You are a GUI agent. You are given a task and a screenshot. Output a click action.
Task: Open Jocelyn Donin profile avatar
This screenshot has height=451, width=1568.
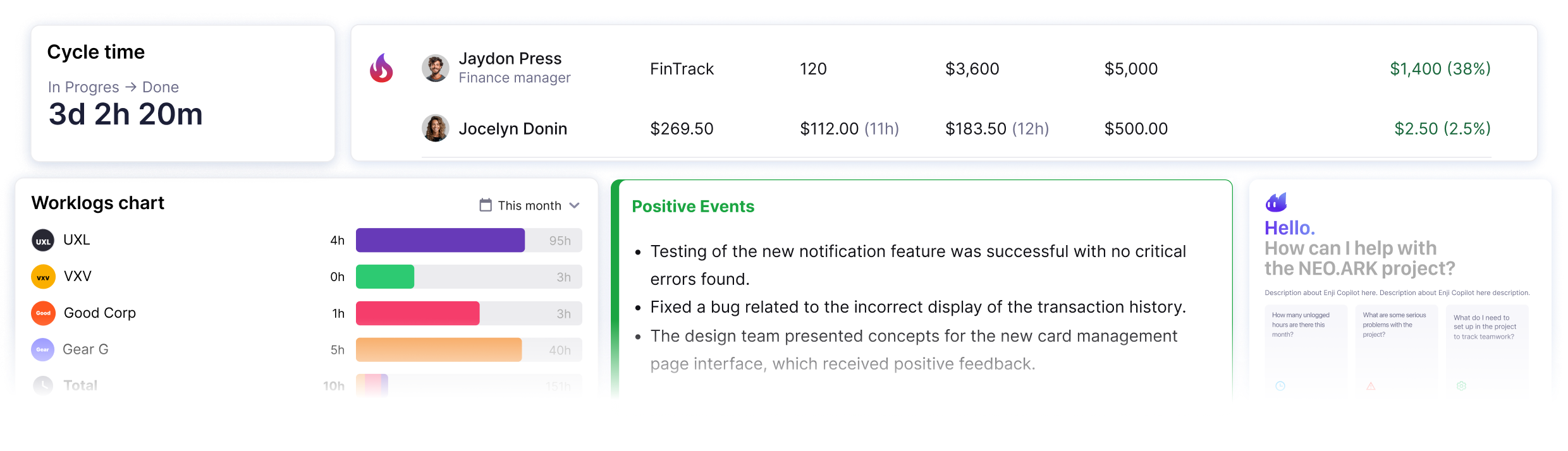436,128
